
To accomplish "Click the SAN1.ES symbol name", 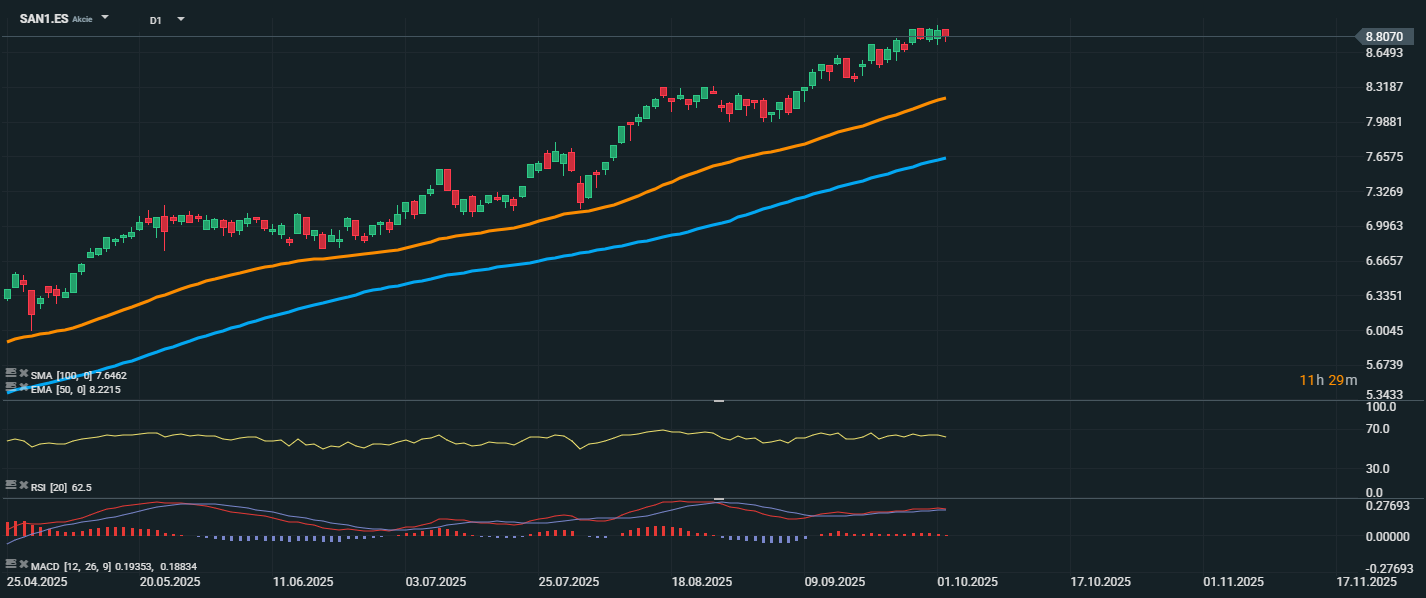I will pos(44,19).
